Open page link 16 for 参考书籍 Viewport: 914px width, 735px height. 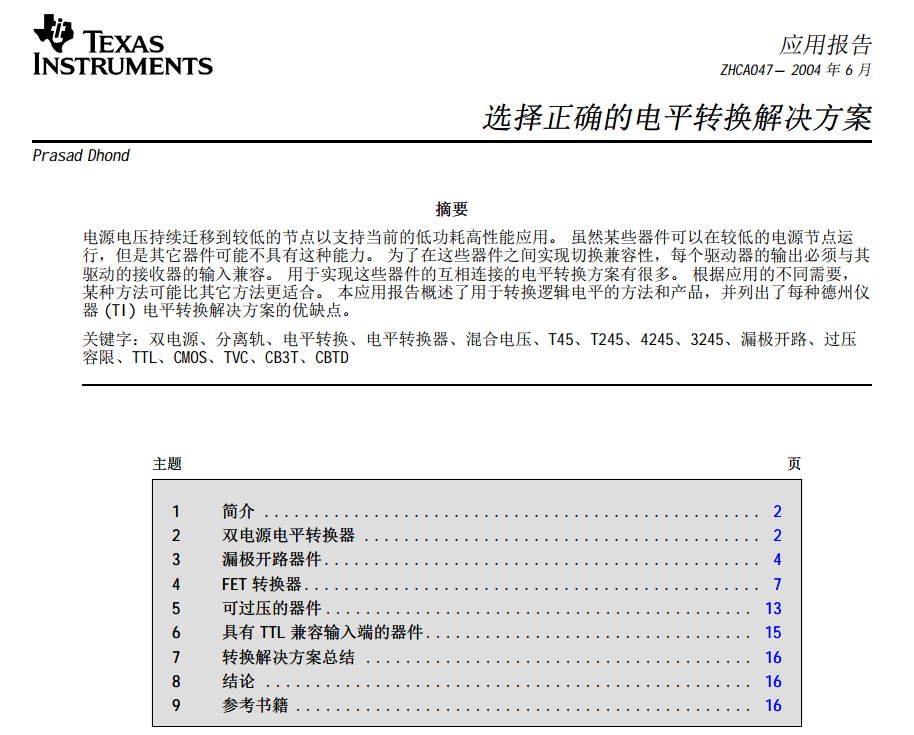[773, 705]
